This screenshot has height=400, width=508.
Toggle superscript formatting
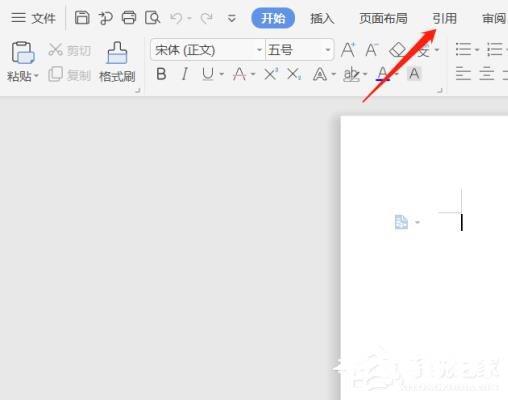click(271, 74)
